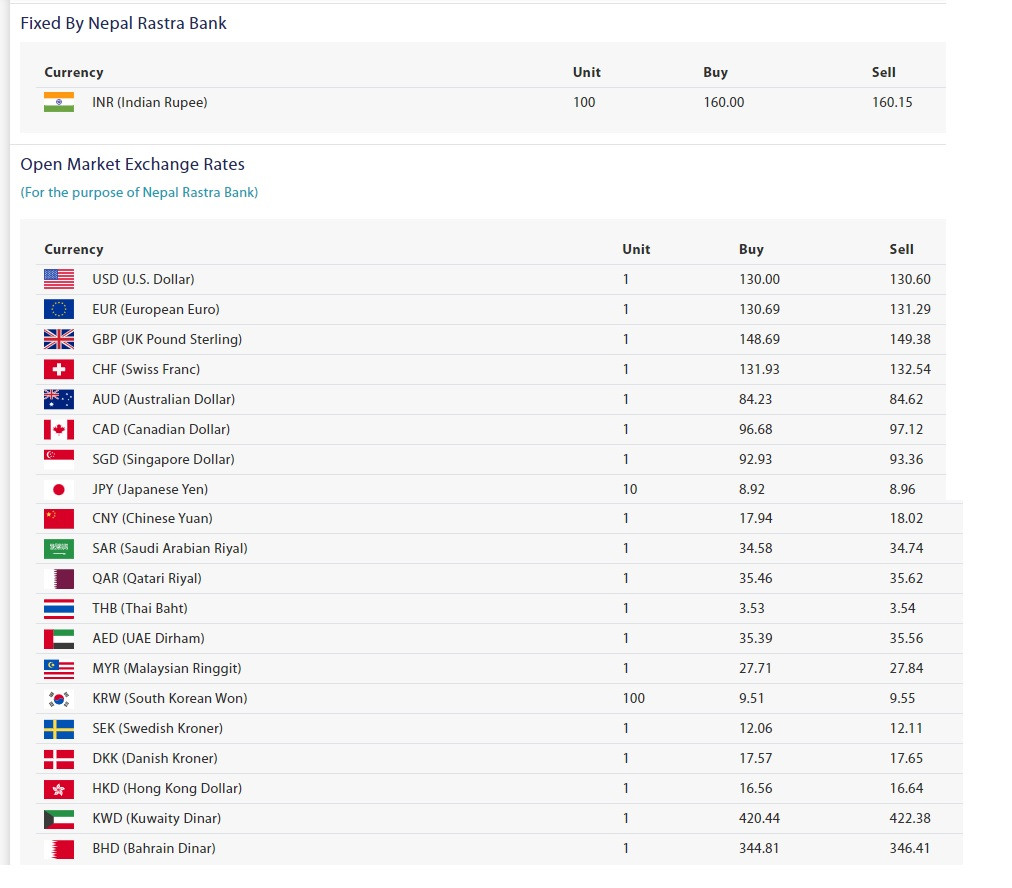Select 'EUR (European Euro)' currency name

point(156,309)
